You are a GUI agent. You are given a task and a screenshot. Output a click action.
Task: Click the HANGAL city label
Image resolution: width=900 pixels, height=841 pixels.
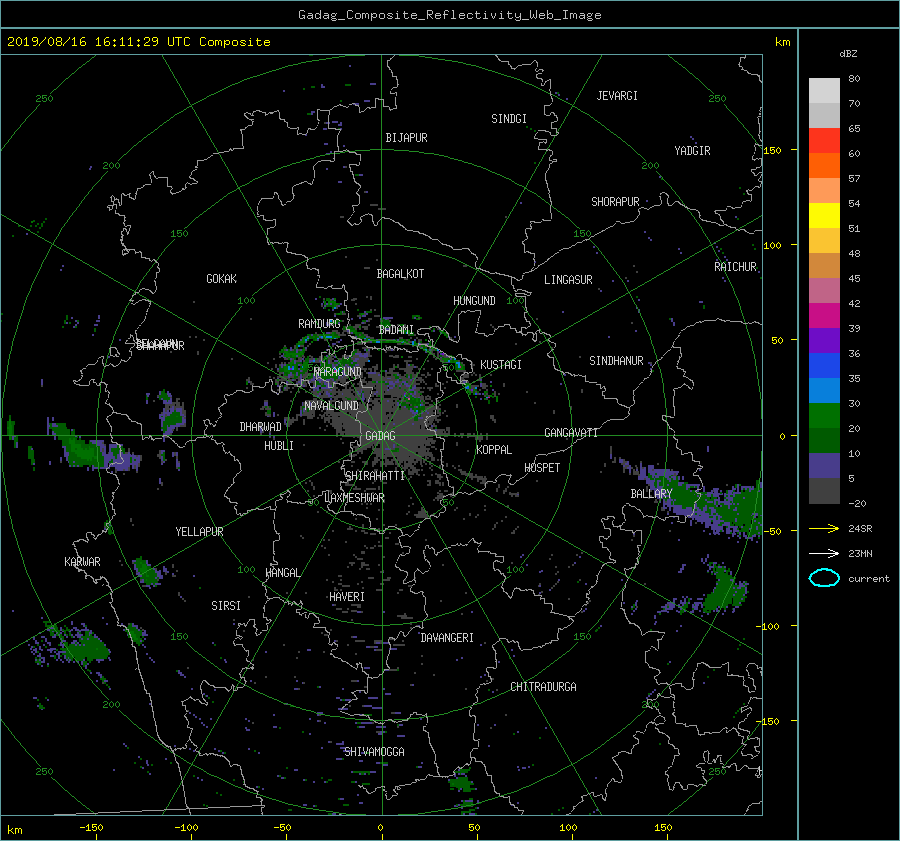(x=282, y=573)
